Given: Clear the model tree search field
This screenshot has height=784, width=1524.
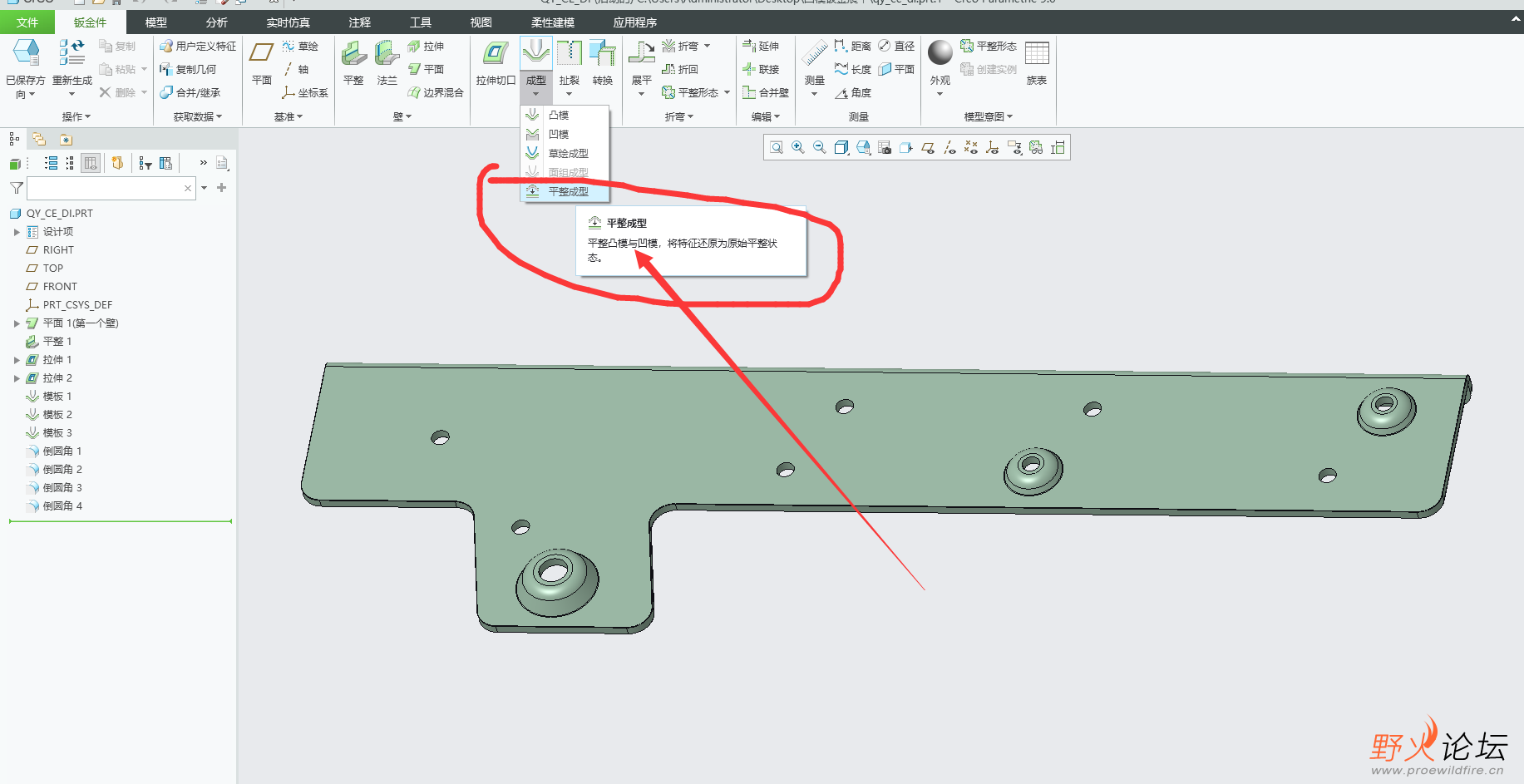Looking at the screenshot, I should click(x=188, y=189).
